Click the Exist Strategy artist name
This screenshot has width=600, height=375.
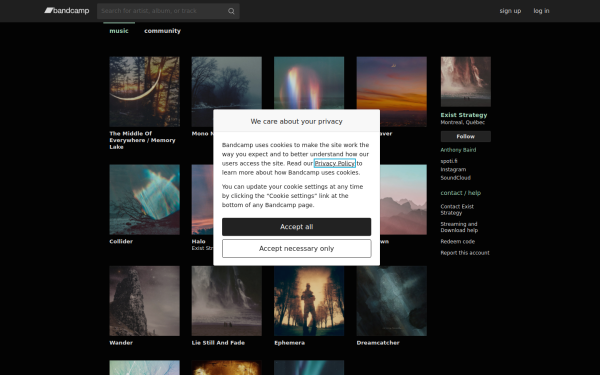tap(464, 115)
